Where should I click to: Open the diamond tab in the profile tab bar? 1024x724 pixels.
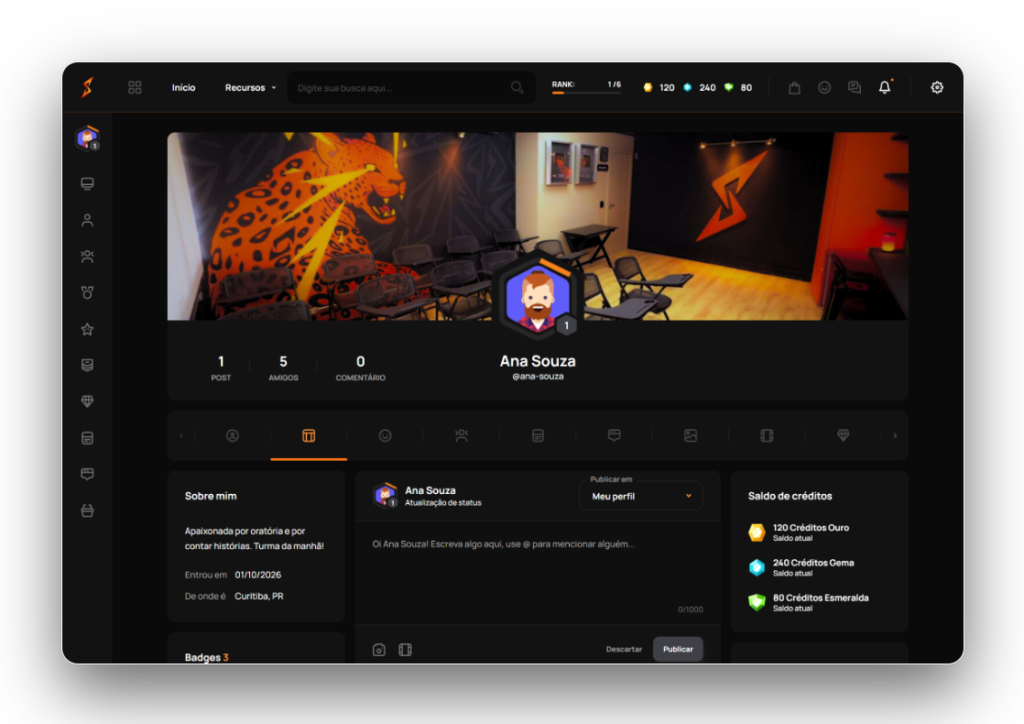843,435
